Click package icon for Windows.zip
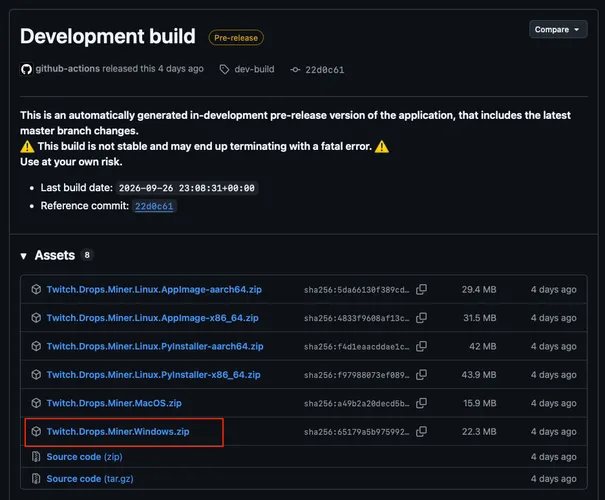This screenshot has height=500, width=605. coord(36,431)
